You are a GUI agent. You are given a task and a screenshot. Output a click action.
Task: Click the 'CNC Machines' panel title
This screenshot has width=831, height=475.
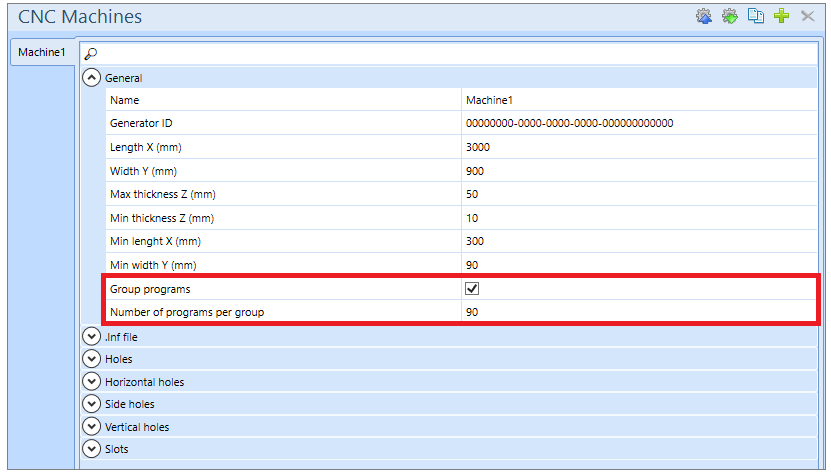(80, 16)
